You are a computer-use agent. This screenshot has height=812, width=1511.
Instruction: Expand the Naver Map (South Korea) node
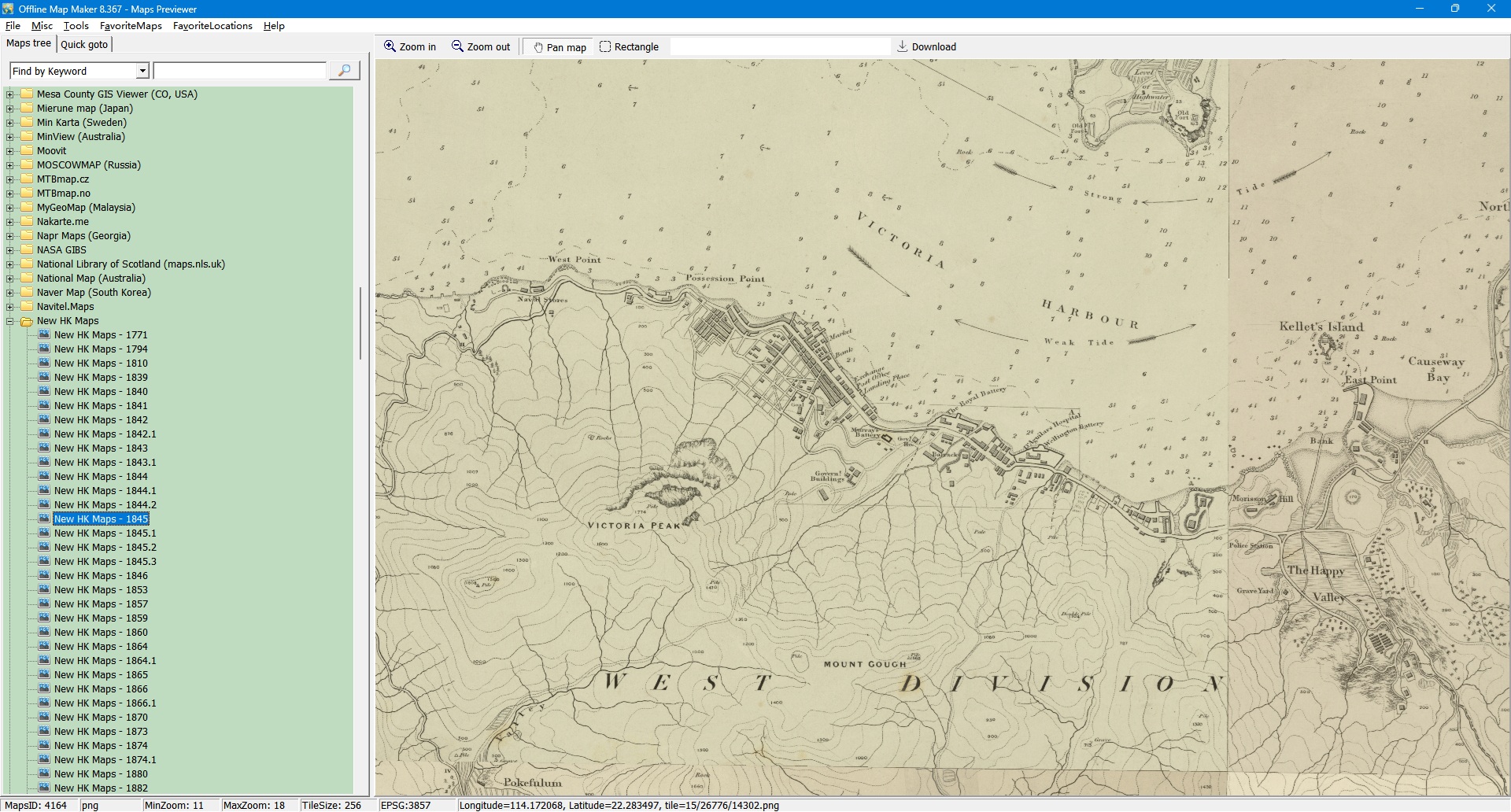point(10,293)
